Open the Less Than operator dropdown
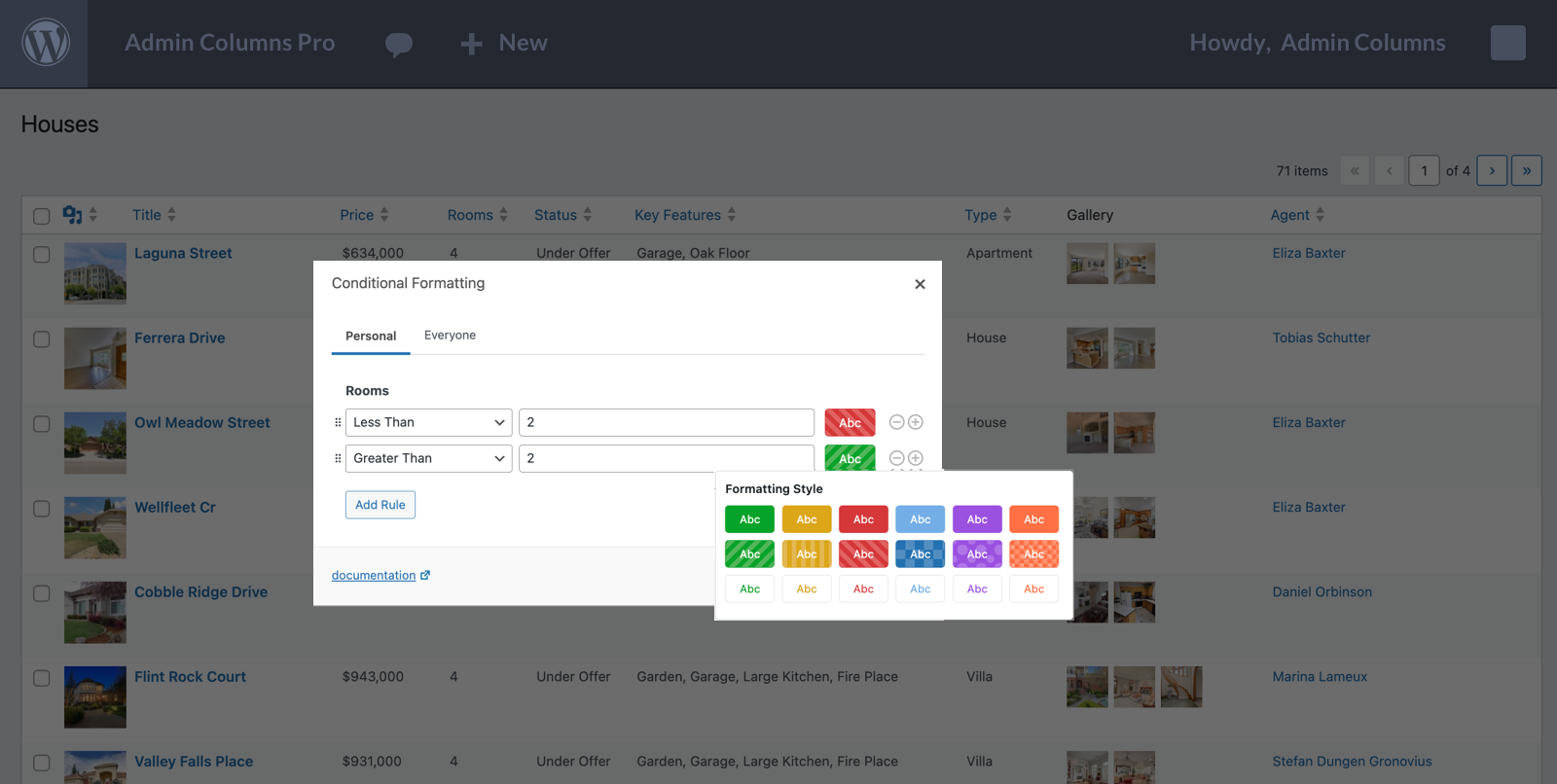 click(x=428, y=422)
